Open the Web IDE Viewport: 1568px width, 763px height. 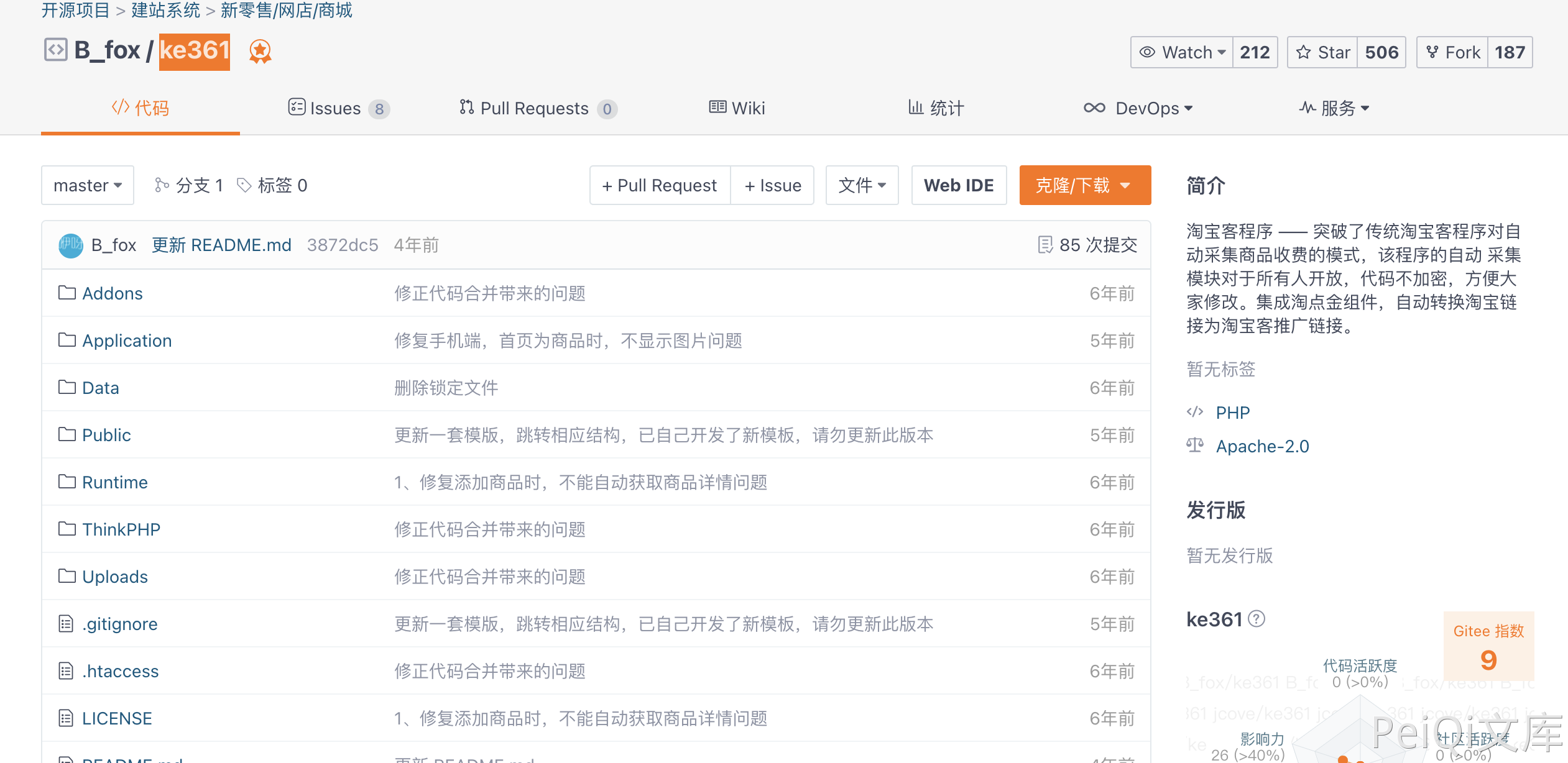(x=959, y=185)
